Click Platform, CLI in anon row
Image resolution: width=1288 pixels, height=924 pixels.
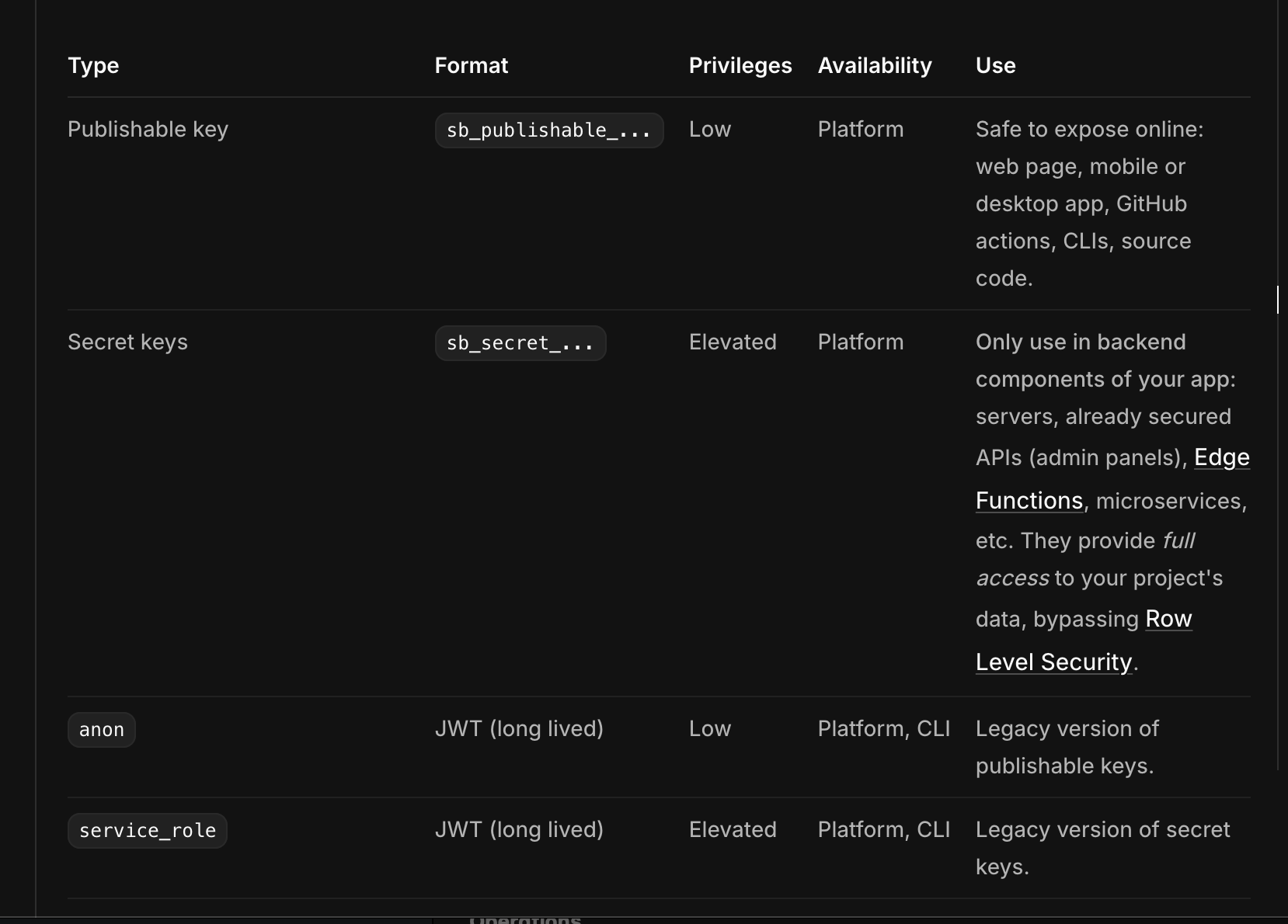coord(884,728)
